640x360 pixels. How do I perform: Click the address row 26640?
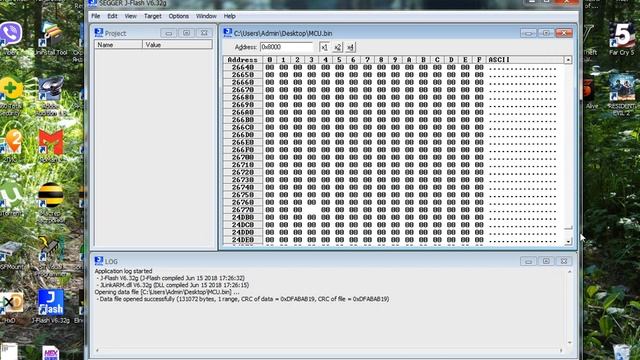click(243, 67)
